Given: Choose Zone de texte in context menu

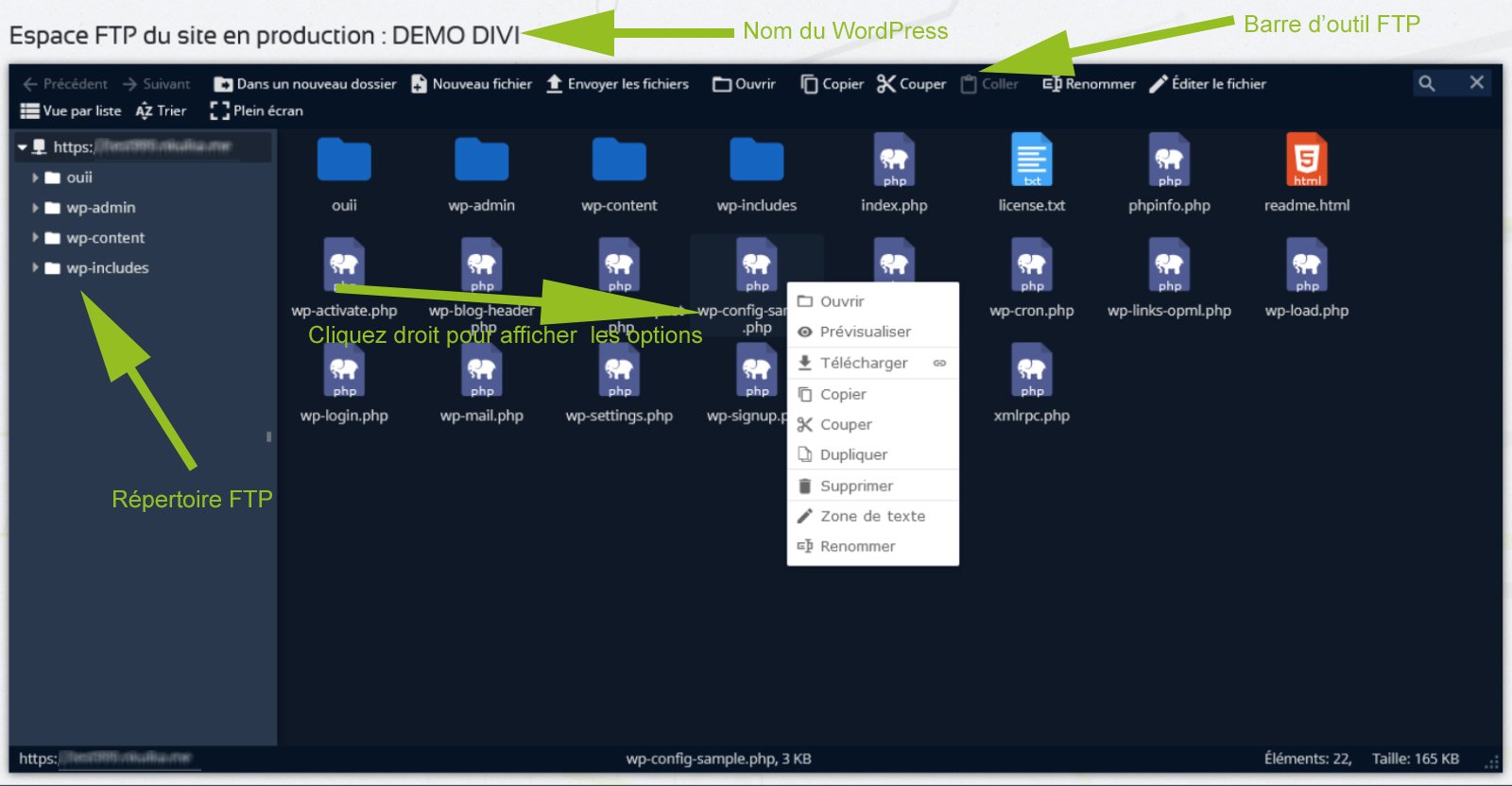Looking at the screenshot, I should [x=873, y=516].
